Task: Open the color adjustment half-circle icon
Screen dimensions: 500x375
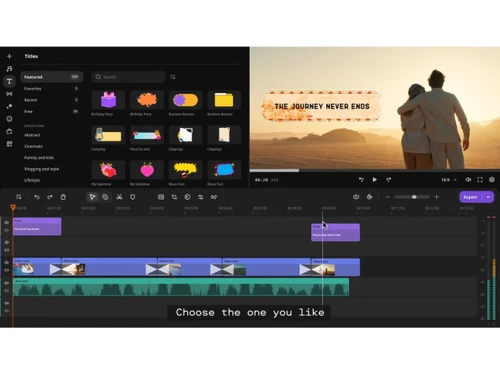Action: [x=188, y=197]
